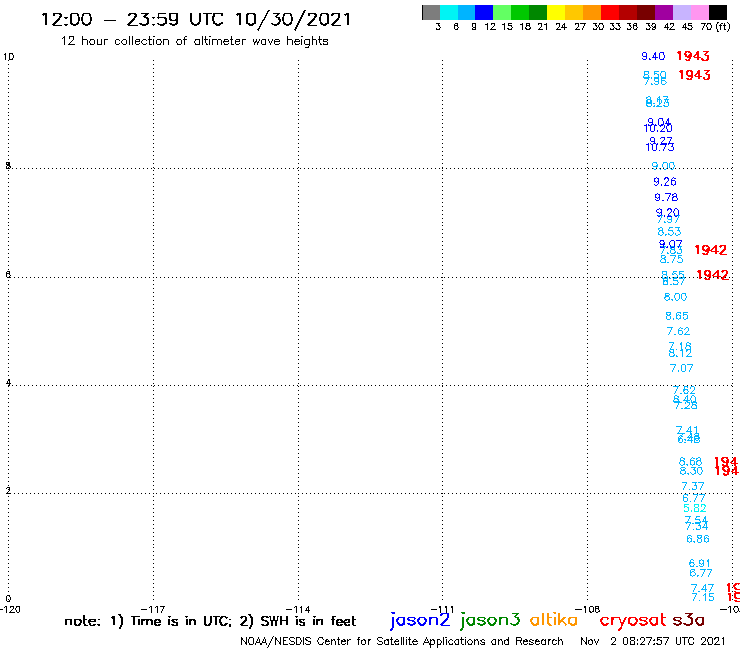
Task: Click the 1943 time label beside 9.40
Action: [x=693, y=56]
